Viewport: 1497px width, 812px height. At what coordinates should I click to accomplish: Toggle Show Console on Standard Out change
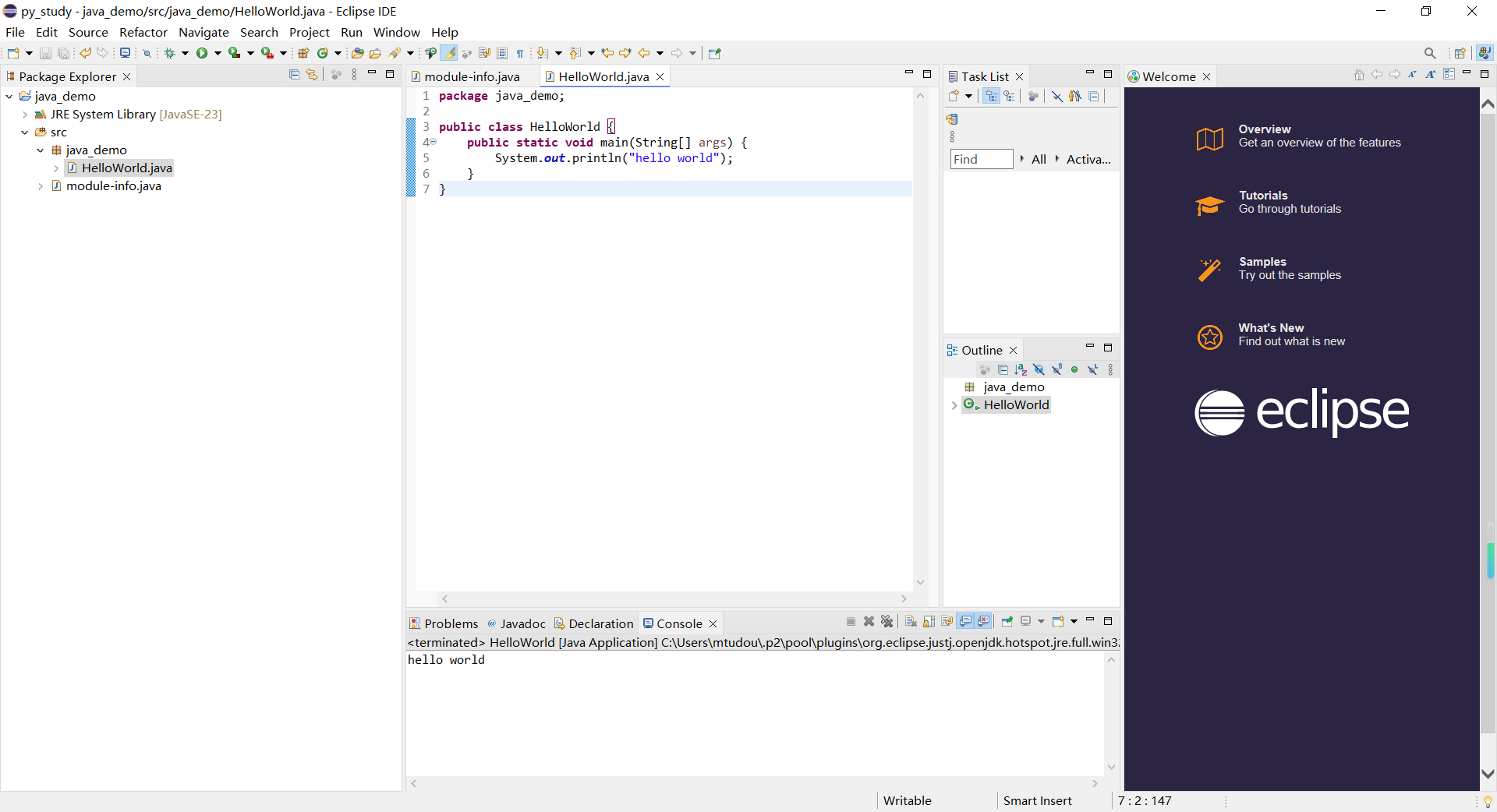click(x=965, y=621)
